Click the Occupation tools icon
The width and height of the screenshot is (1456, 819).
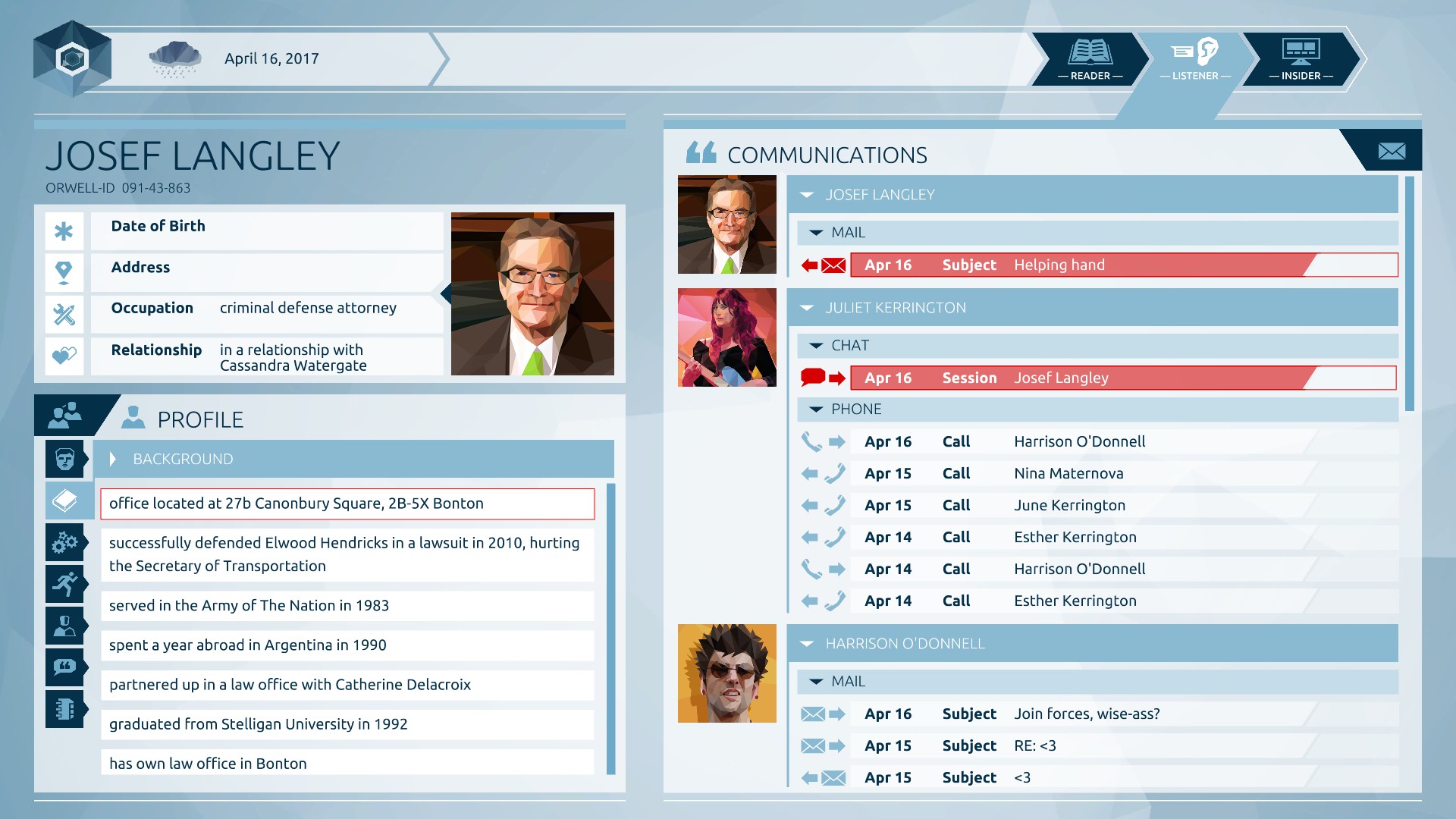tap(64, 314)
